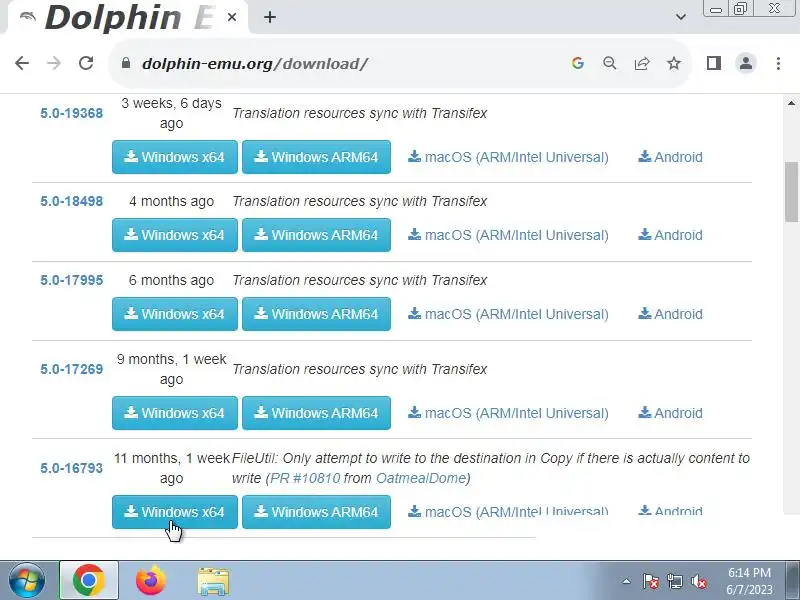This screenshot has height=600, width=800.
Task: Open OatmealDome author link
Action: click(421, 478)
